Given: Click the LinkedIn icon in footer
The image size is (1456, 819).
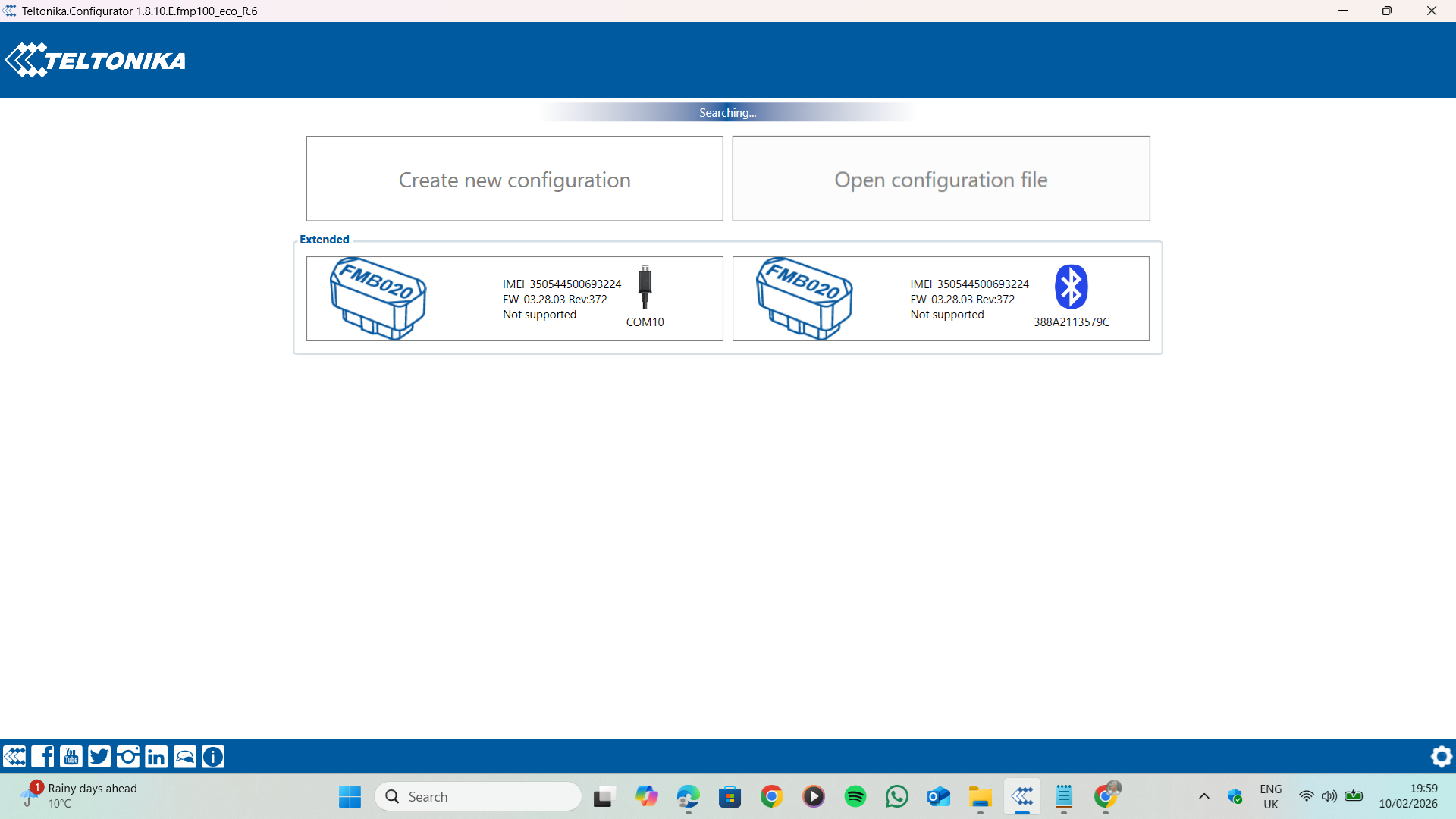Looking at the screenshot, I should 156,756.
